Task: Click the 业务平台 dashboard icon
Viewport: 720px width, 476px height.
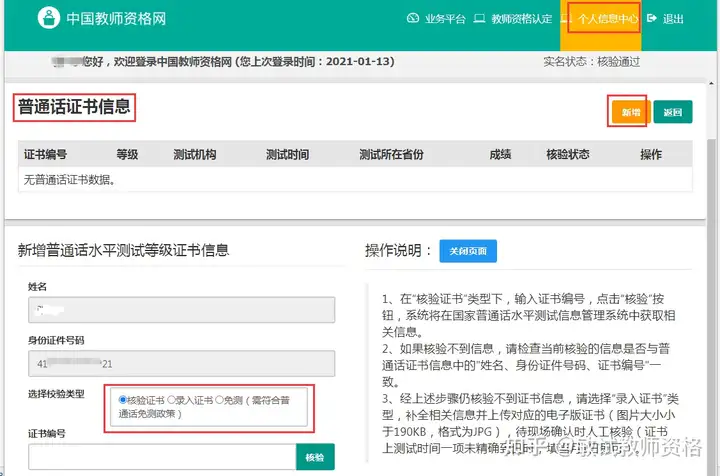Action: coord(413,18)
